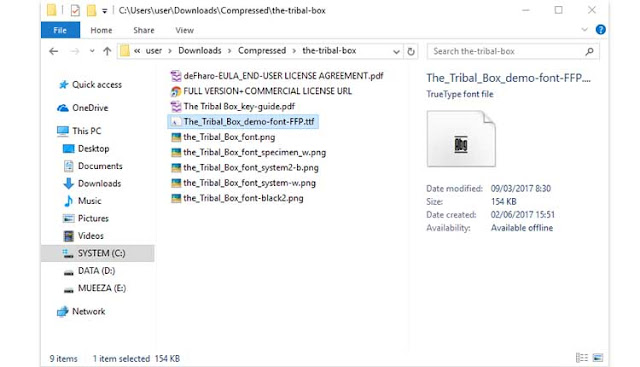Switch to Details view layout icon
The width and height of the screenshot is (640, 367).
[582, 358]
